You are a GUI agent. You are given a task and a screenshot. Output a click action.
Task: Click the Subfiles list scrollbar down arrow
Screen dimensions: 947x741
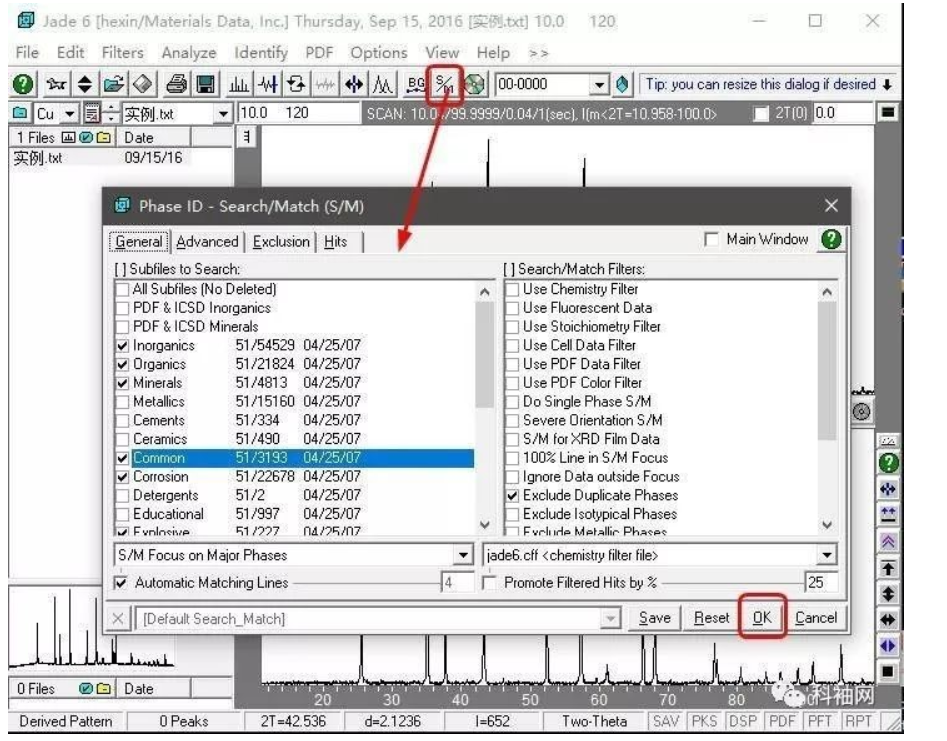pyautogui.click(x=484, y=525)
